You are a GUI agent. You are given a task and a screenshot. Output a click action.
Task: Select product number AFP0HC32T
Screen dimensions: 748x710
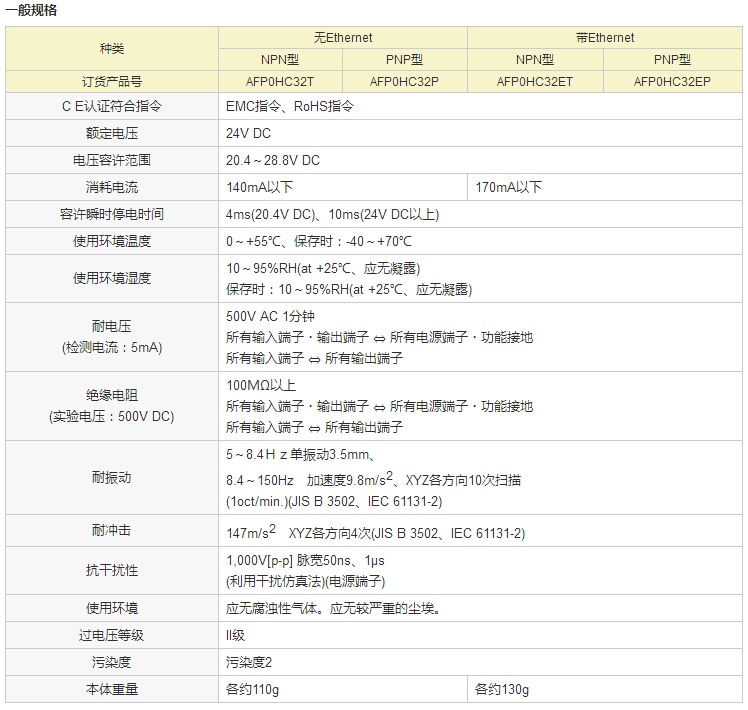[280, 82]
